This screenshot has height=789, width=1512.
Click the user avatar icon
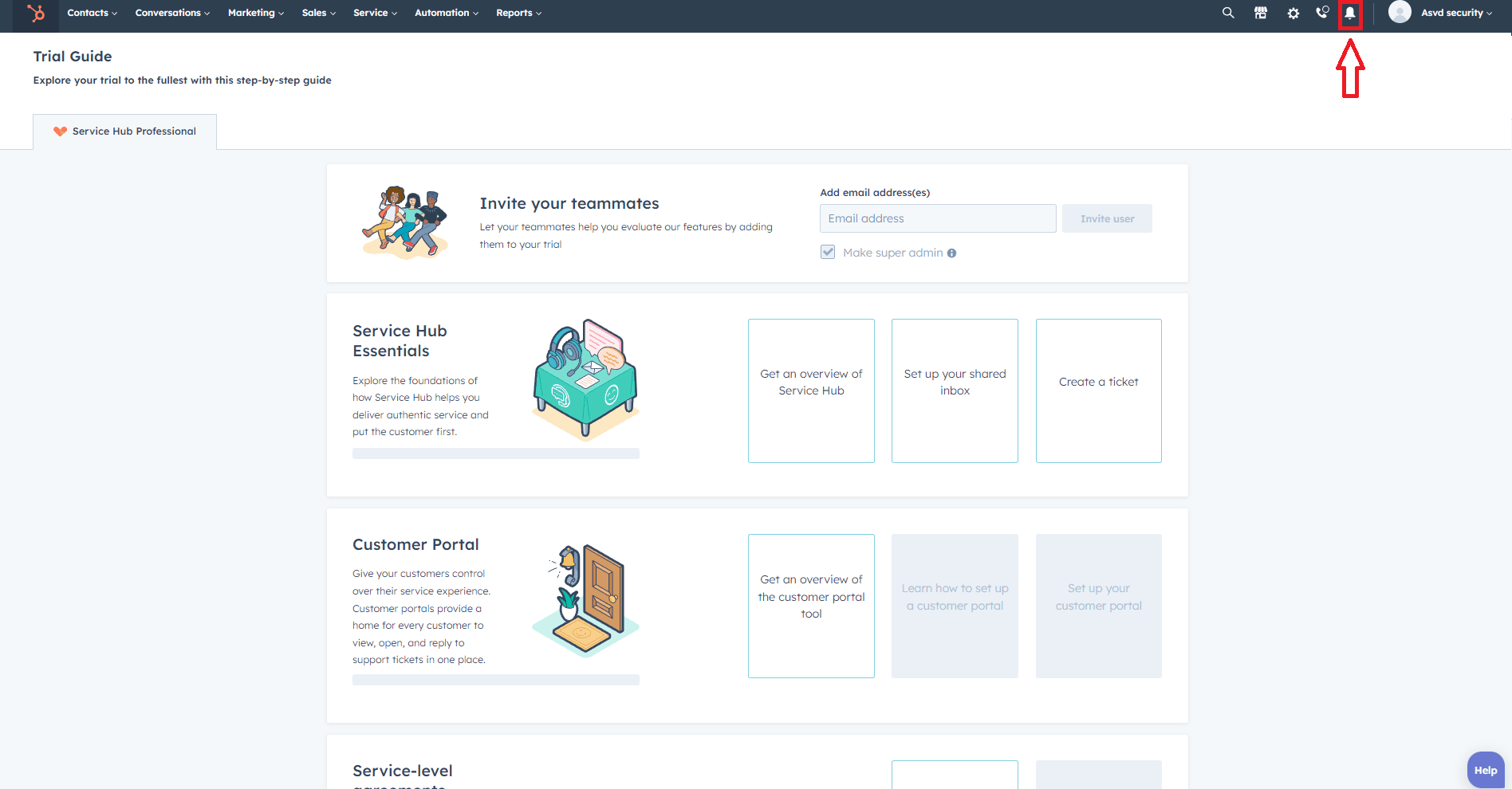coord(1400,12)
